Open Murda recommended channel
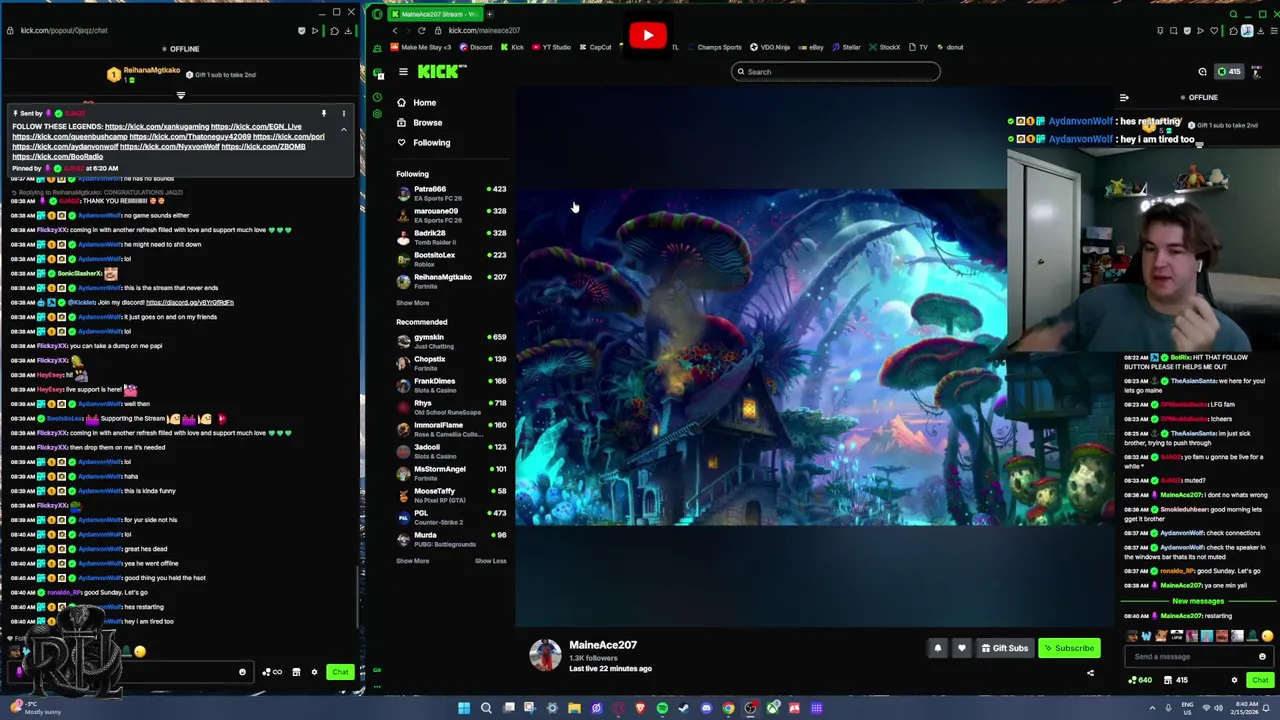The image size is (1280, 720). click(x=451, y=539)
